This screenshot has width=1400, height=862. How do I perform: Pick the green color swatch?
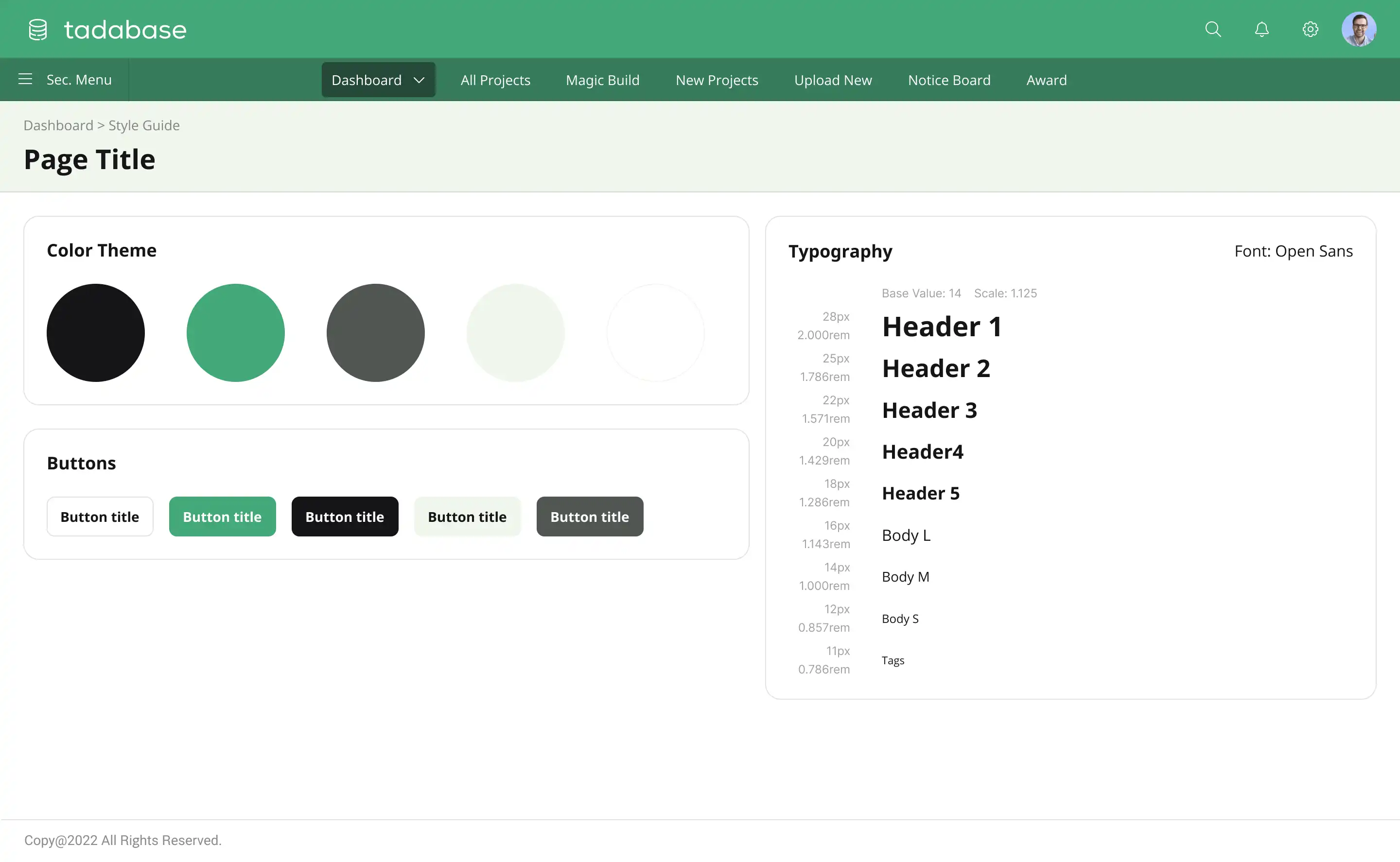coord(235,333)
